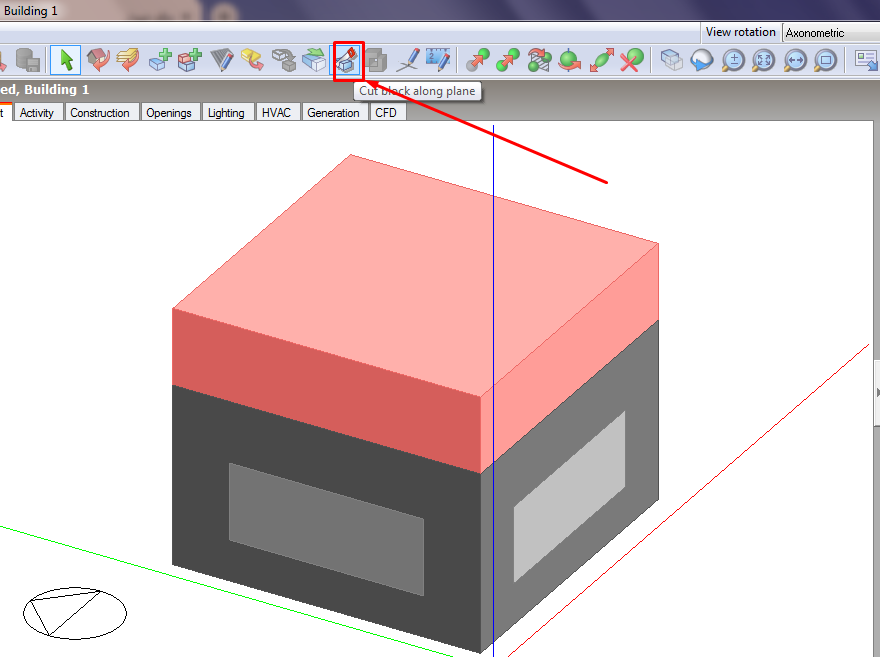Screen dimensions: 880x657
Task: Select the ruler measure tool
Action: pos(438,60)
